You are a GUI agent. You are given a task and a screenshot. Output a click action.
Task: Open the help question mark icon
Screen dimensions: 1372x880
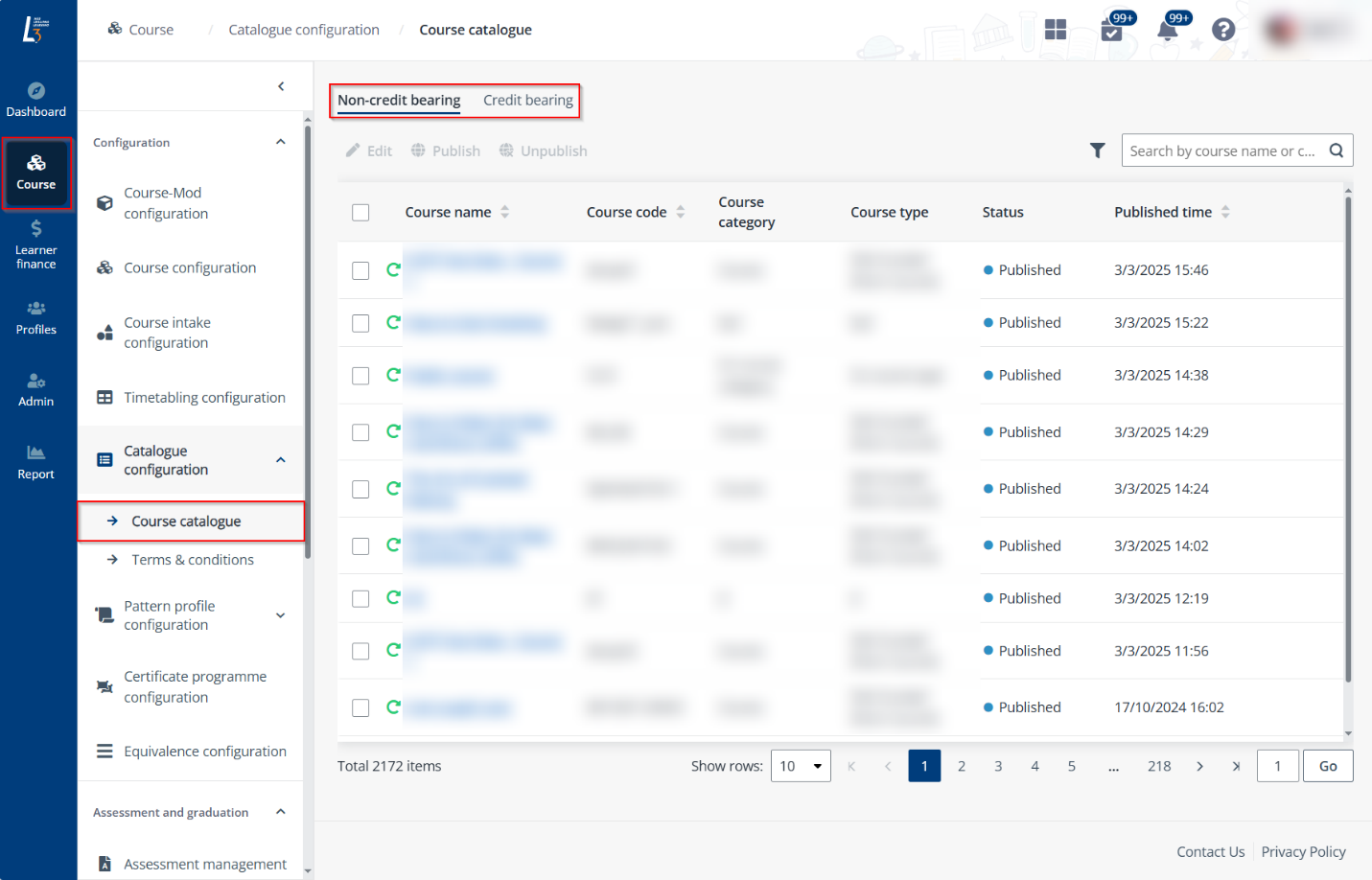coord(1222,30)
